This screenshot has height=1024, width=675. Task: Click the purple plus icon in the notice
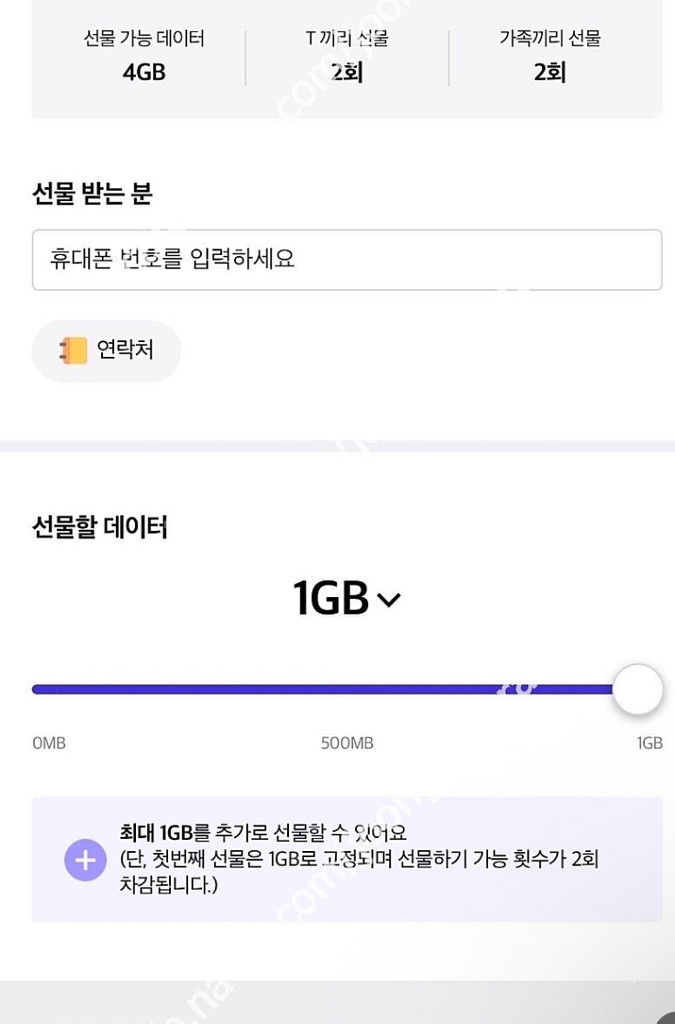coord(85,859)
